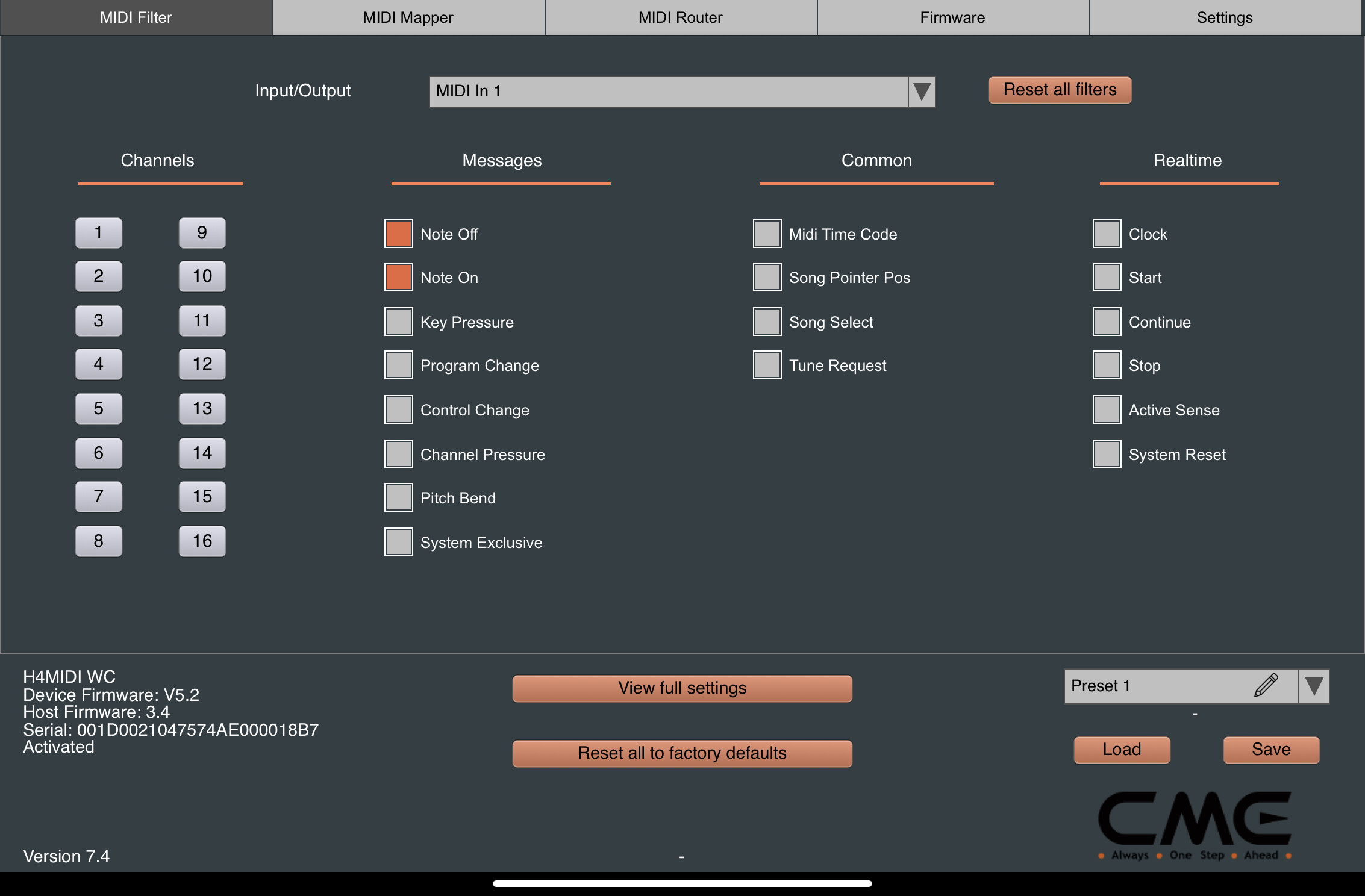Expand the Input/Output dropdown arrow
The image size is (1365, 896).
coord(922,92)
